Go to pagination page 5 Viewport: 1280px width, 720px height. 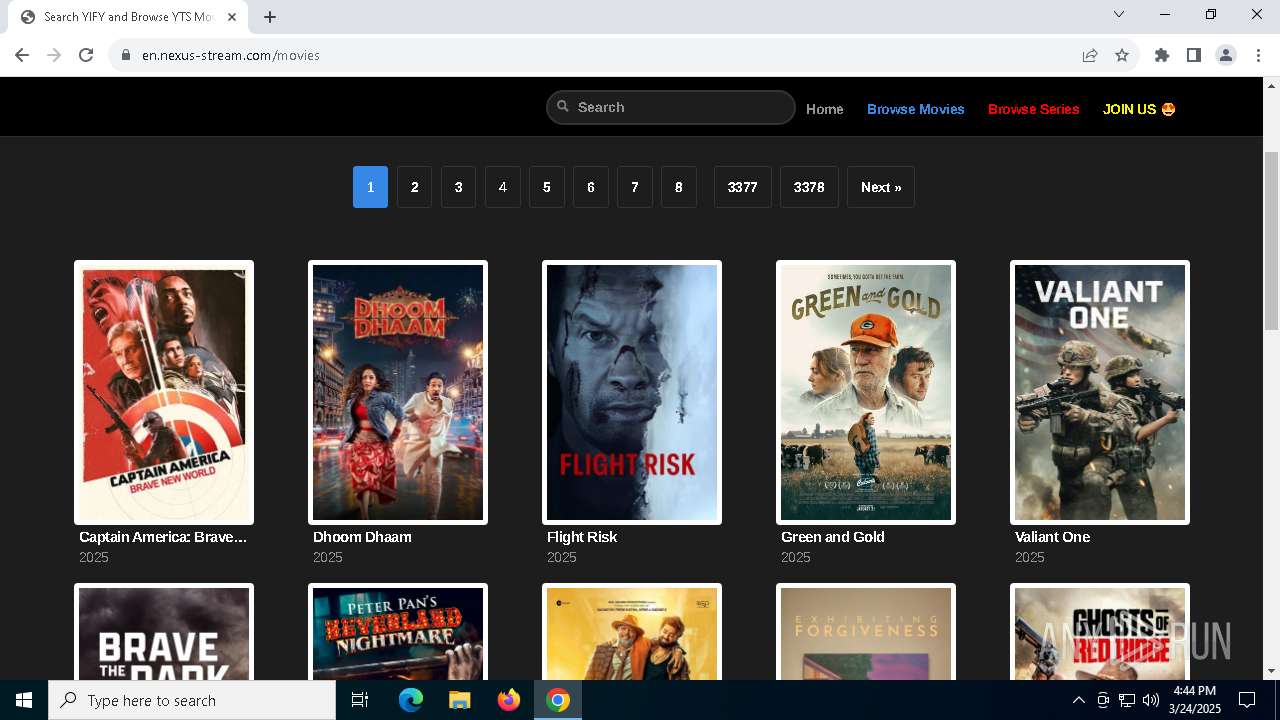(x=546, y=187)
